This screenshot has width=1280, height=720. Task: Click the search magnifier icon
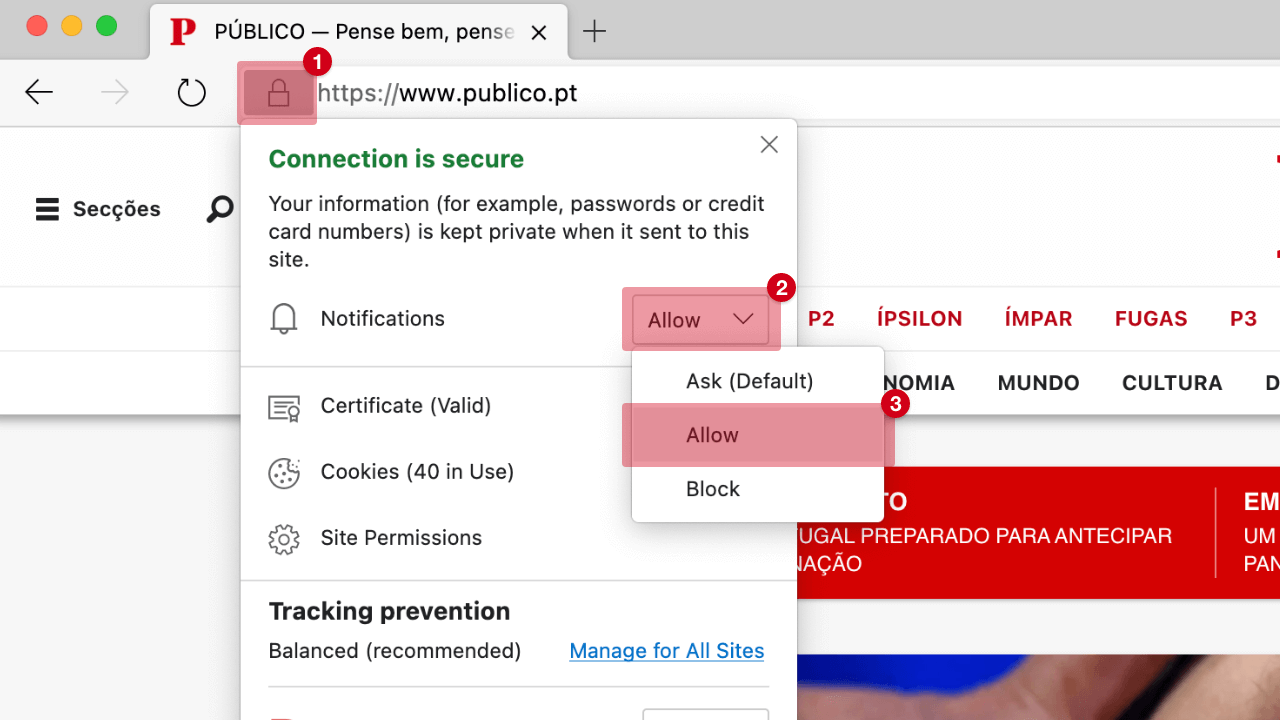click(220, 209)
